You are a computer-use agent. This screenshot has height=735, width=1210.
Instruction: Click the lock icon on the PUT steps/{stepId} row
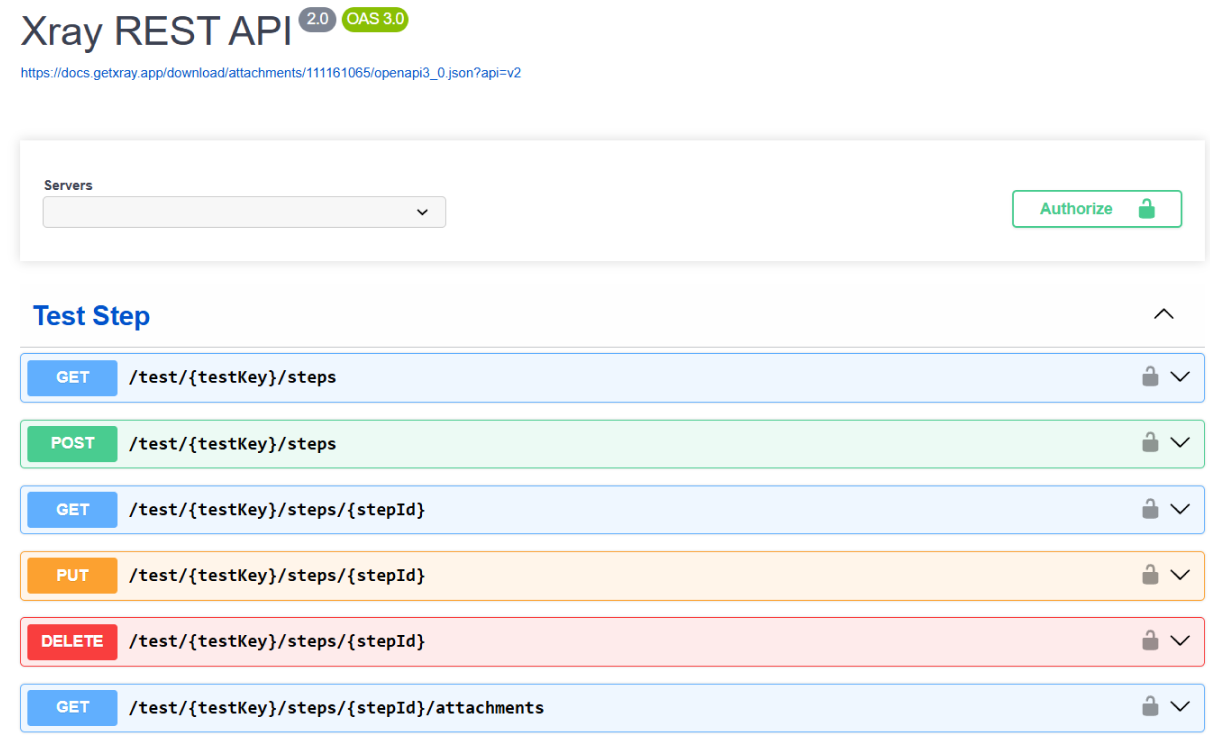click(1150, 575)
